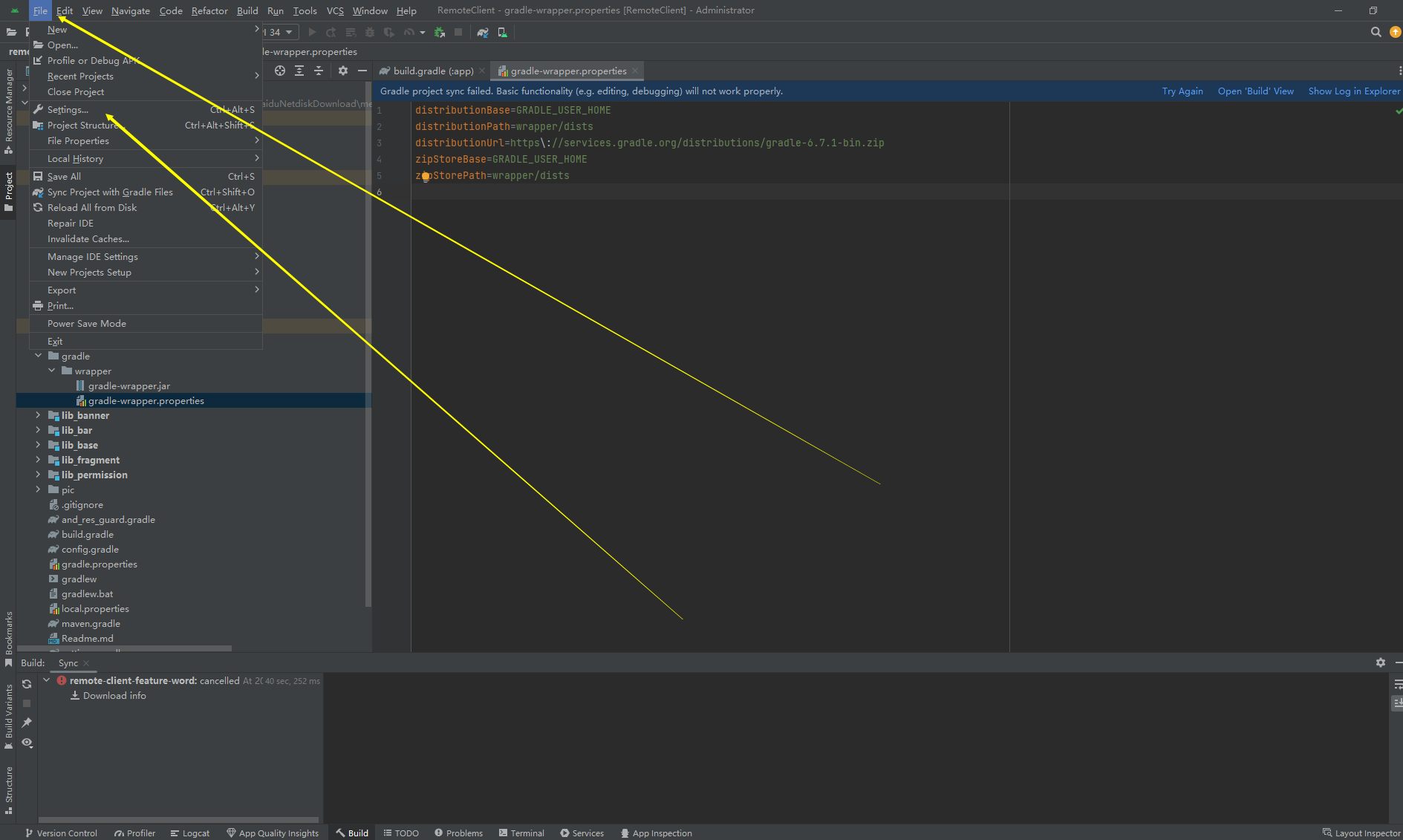Close the build.gradle (:app) editor tab
1403x840 pixels.
(482, 71)
